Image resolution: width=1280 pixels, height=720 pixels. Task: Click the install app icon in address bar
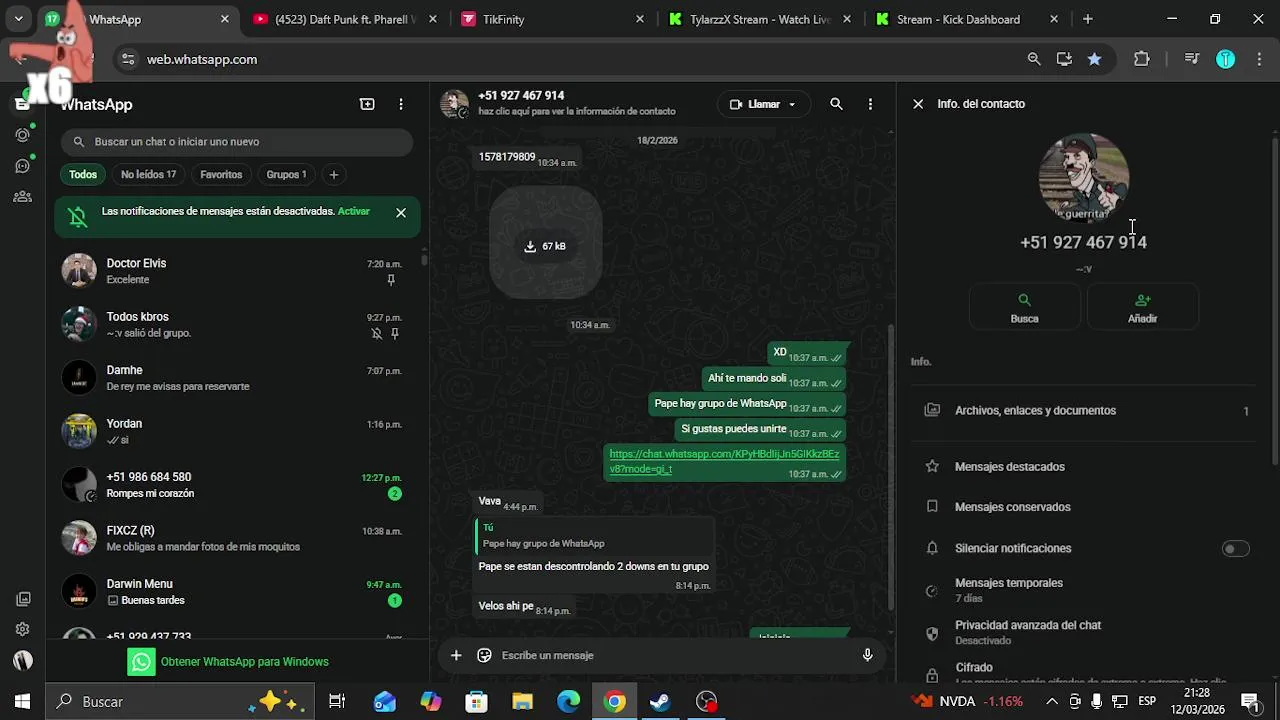pos(1064,59)
